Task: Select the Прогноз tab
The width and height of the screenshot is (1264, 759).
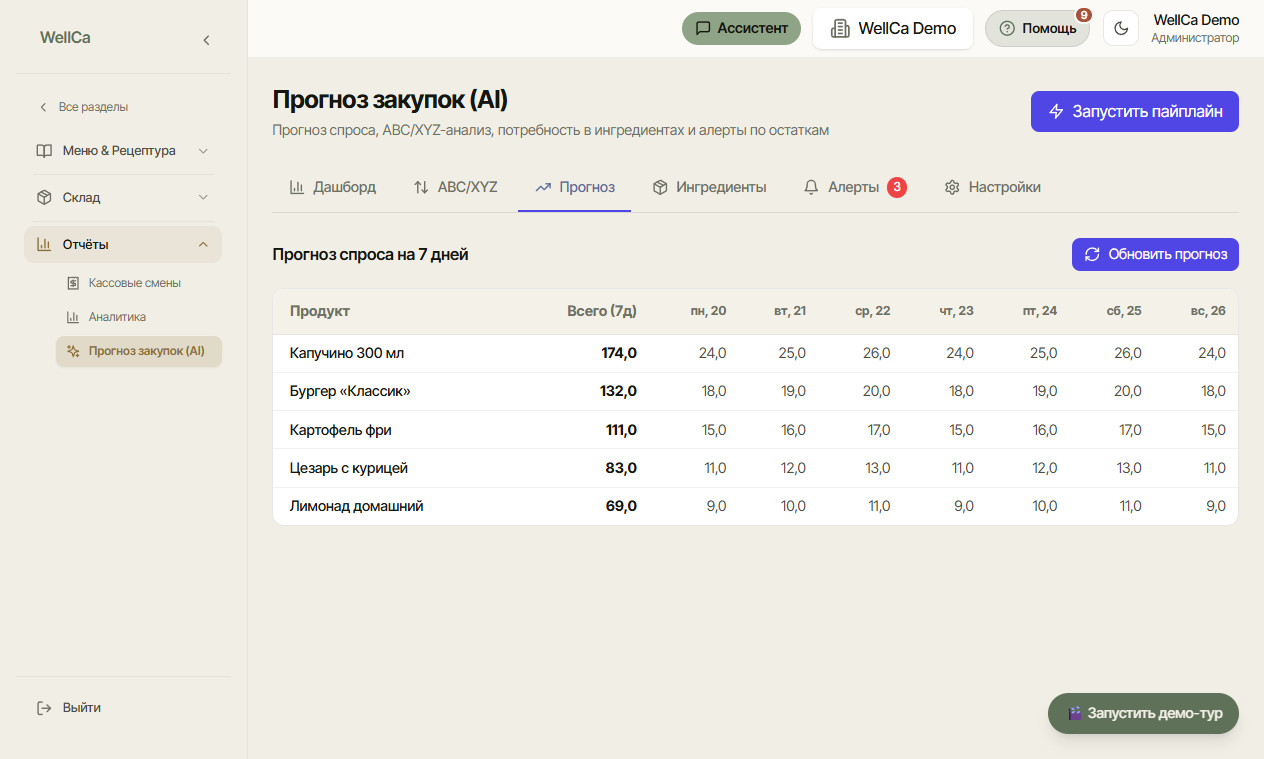Action: (574, 187)
